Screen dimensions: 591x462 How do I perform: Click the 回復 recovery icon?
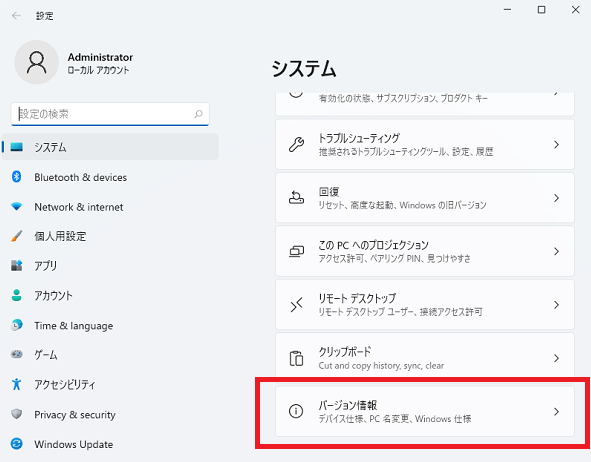pos(296,197)
